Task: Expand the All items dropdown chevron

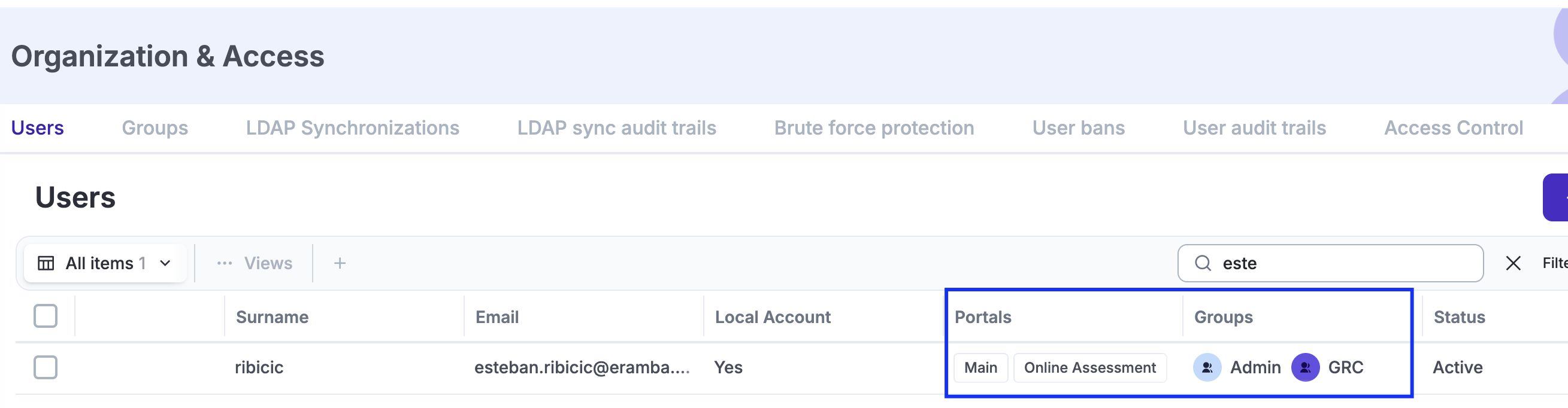Action: pos(165,263)
